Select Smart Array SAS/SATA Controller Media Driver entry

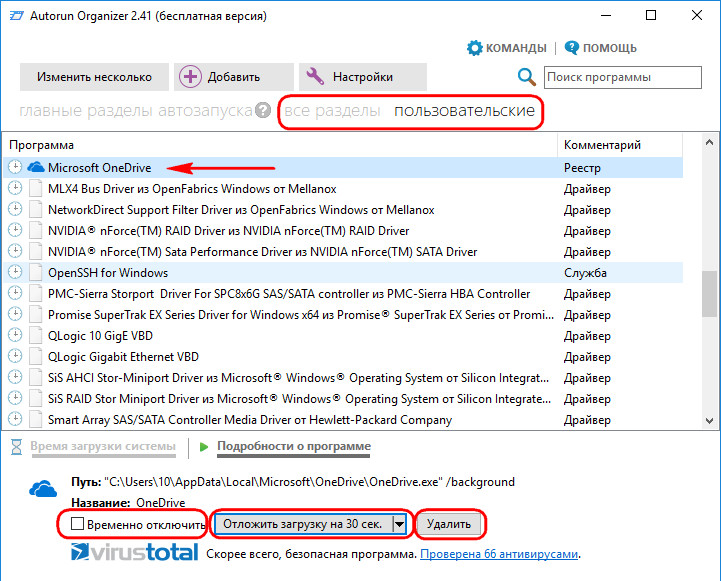coord(343,420)
